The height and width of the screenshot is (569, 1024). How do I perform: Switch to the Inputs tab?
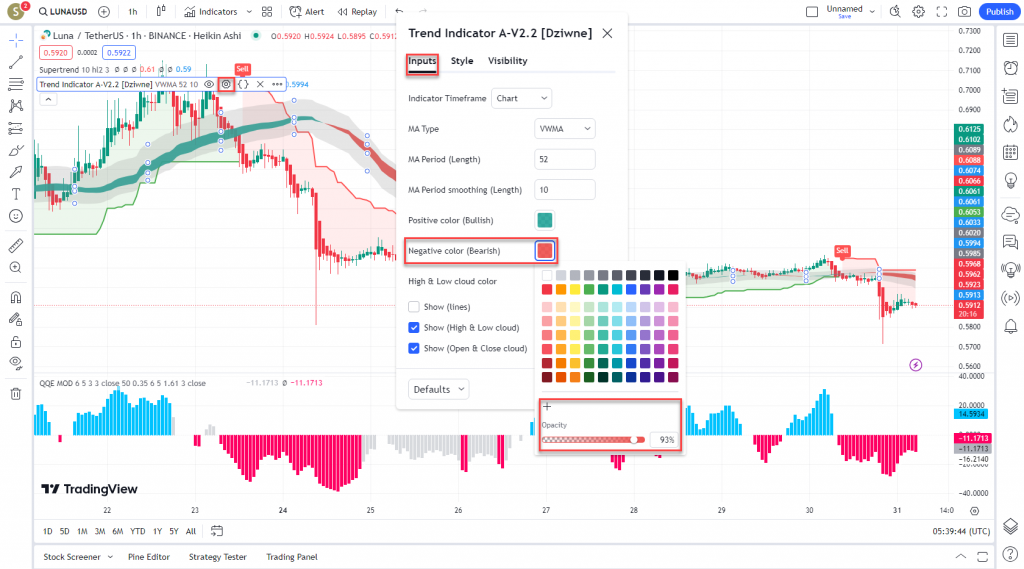pos(422,61)
